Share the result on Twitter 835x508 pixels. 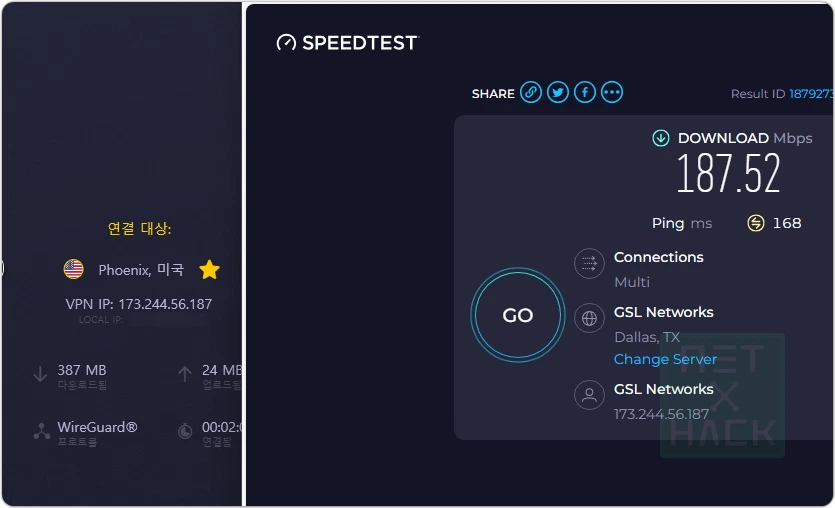click(558, 93)
